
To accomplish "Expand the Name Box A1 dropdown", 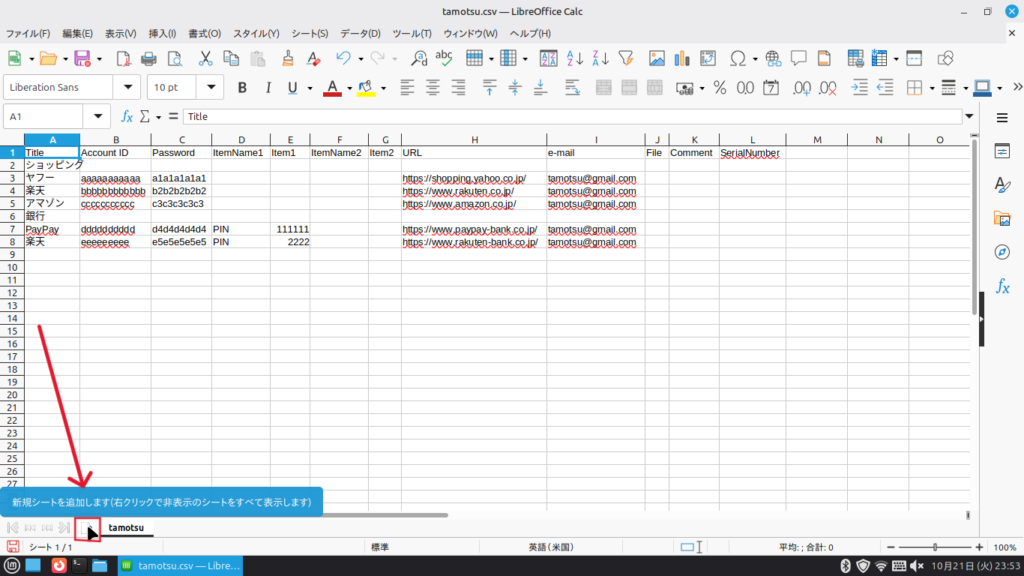I will [x=98, y=116].
